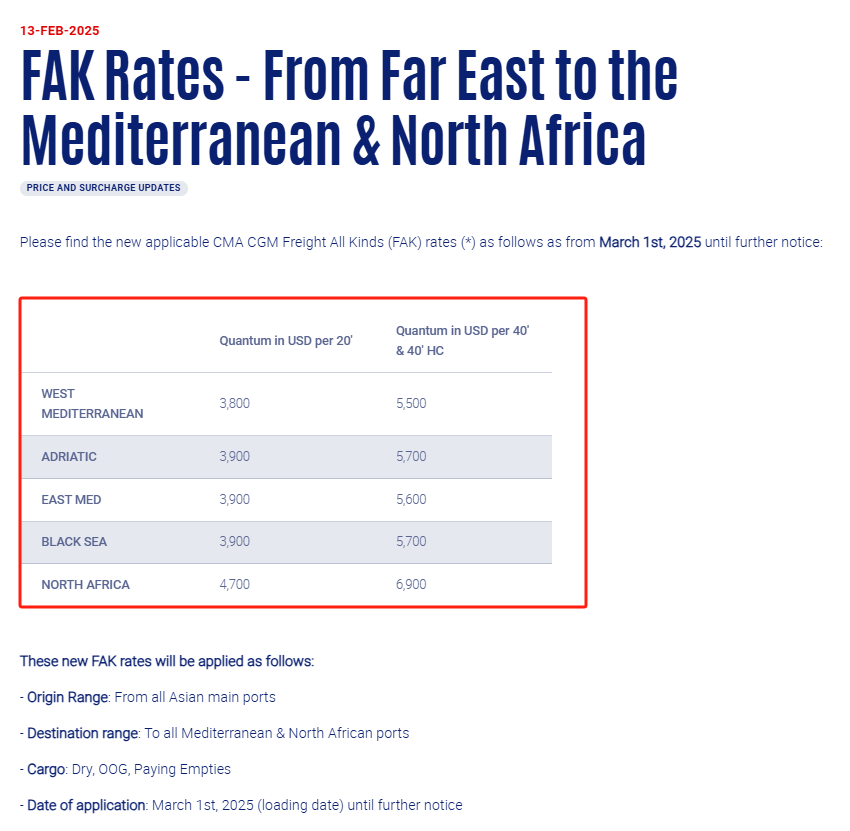Click the 3,800 West Mediterranean 20' rate
Viewport: 850px width, 831px height.
[234, 403]
